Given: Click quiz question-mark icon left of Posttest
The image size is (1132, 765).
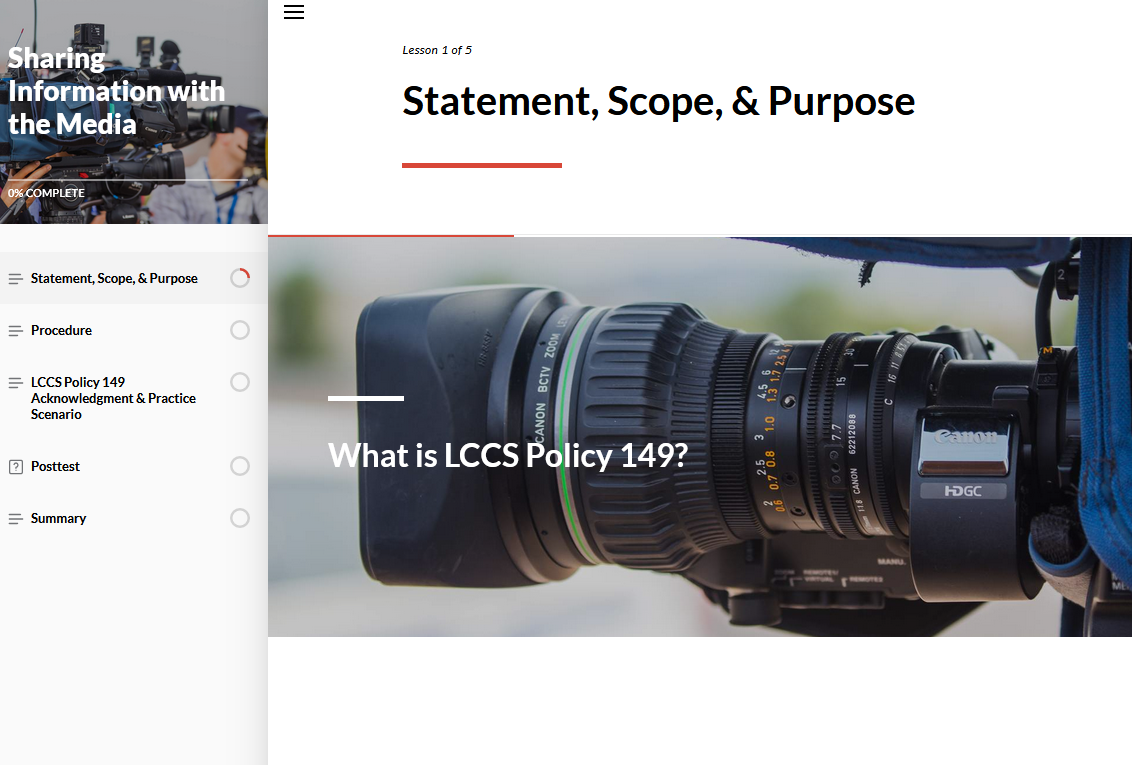Looking at the screenshot, I should (16, 467).
